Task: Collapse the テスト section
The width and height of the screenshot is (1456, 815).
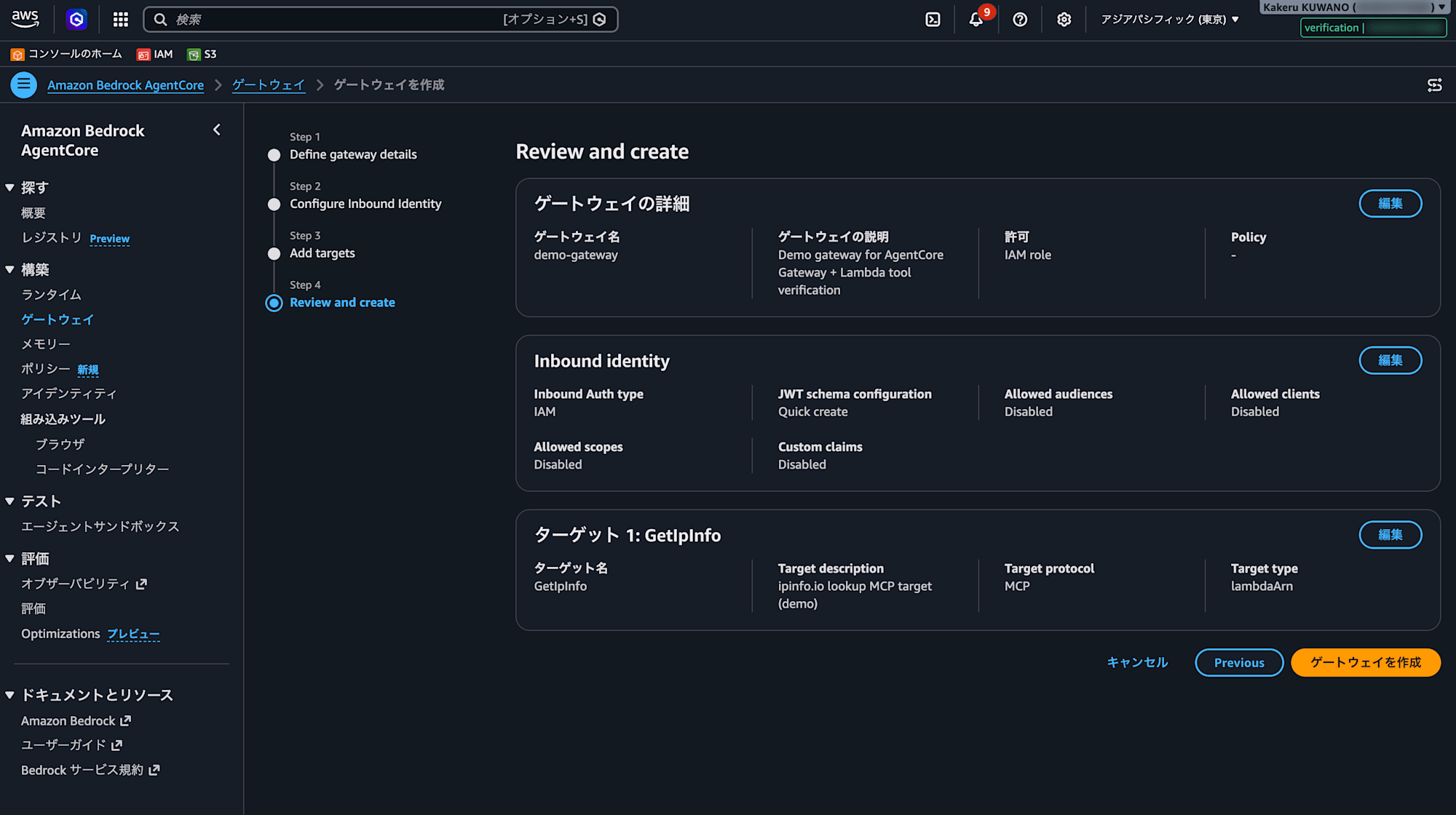Action: (x=9, y=501)
